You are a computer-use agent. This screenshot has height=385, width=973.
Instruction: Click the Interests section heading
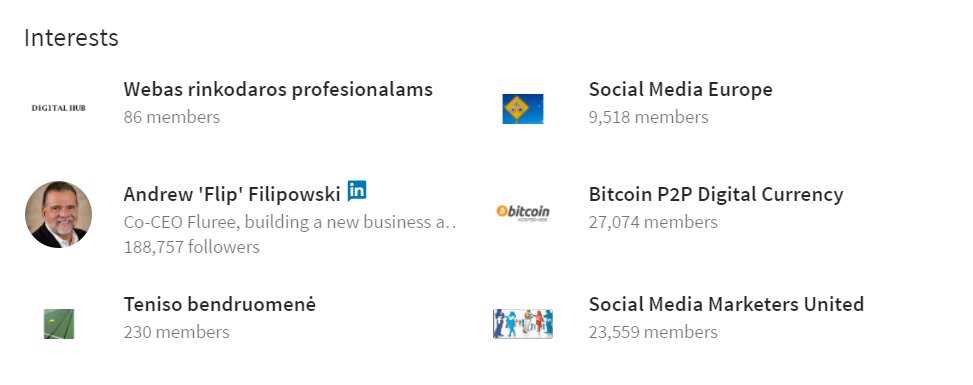tap(71, 38)
